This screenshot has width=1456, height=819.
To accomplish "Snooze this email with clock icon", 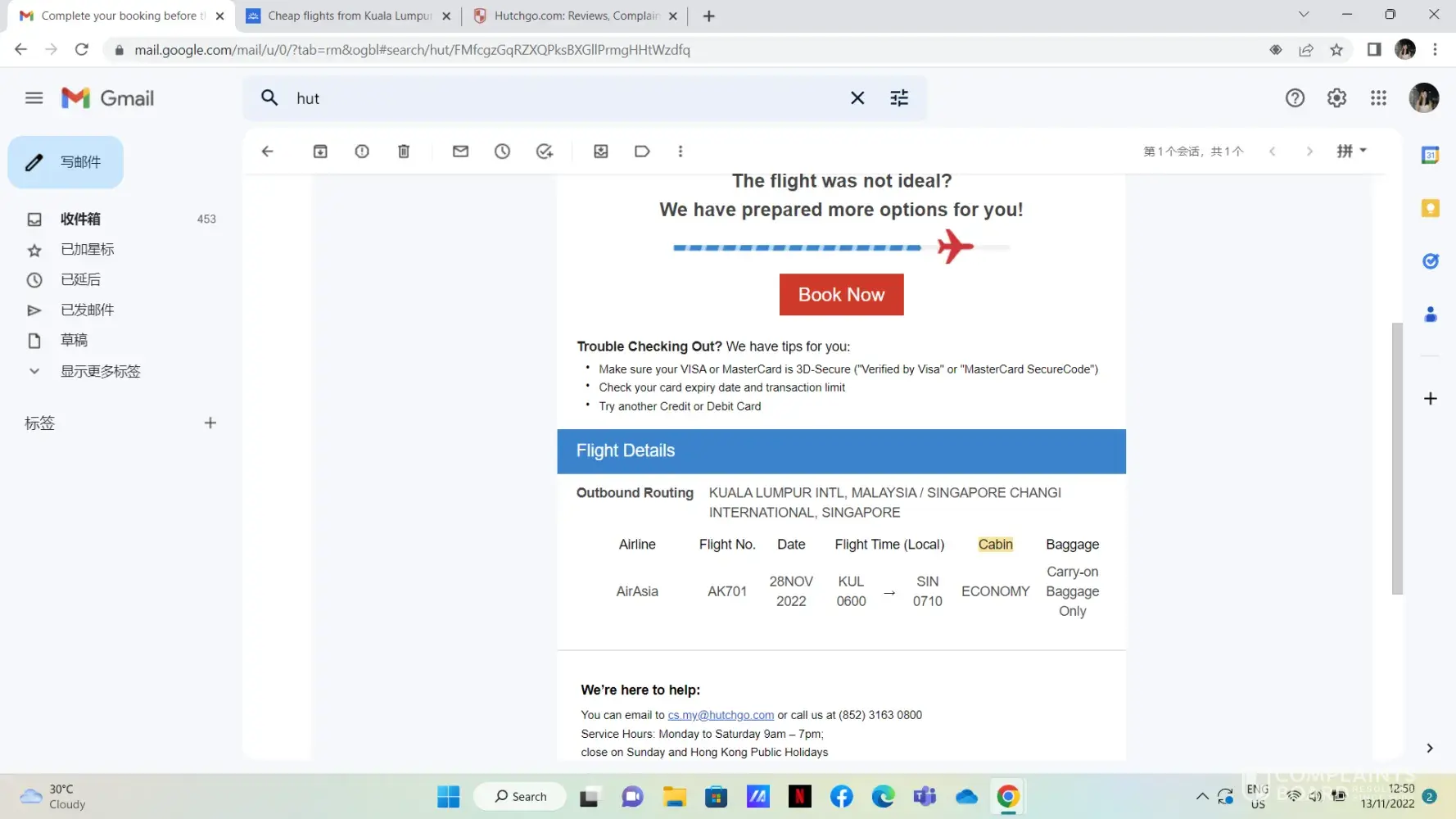I will point(502,152).
